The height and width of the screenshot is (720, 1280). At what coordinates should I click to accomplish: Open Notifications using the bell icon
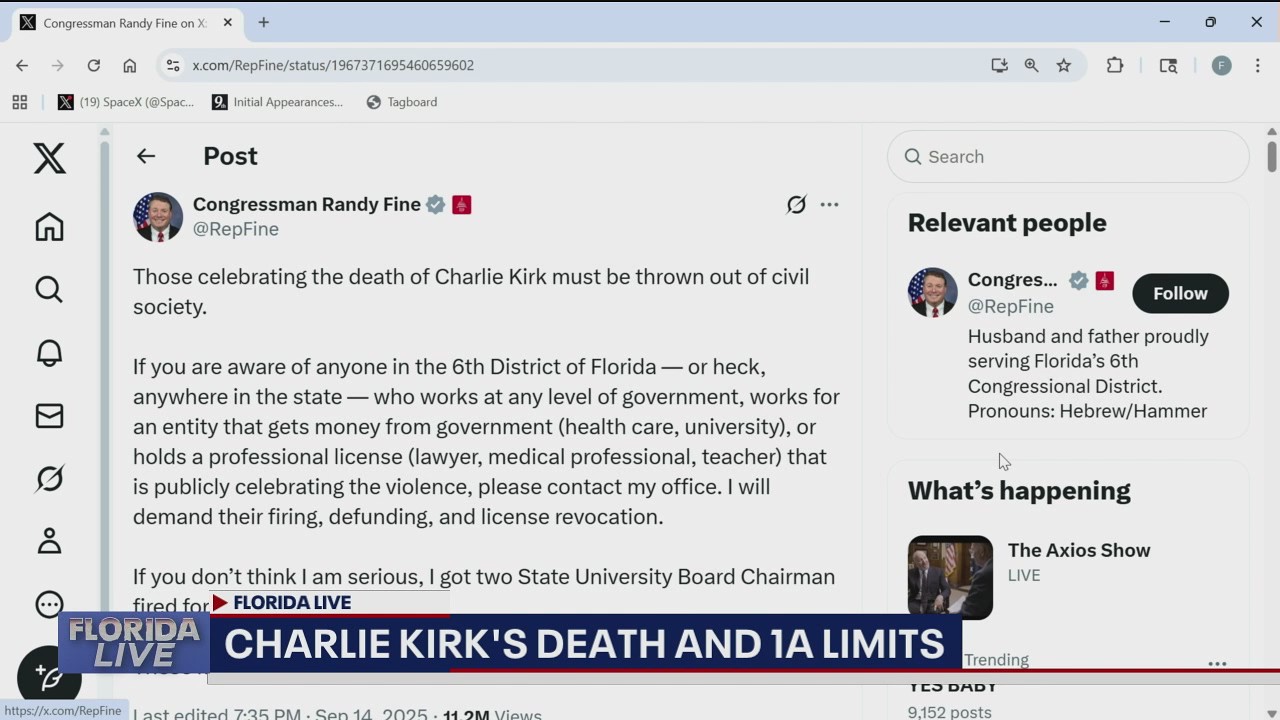click(49, 353)
